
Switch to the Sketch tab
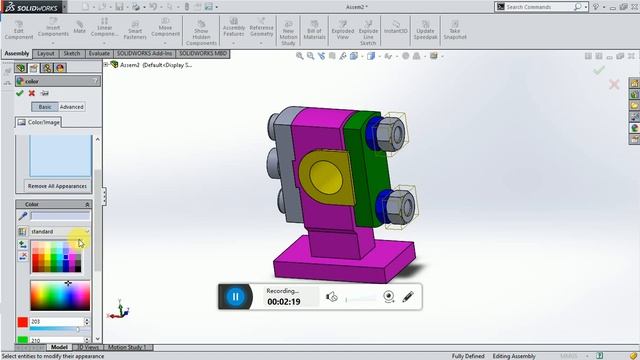[x=72, y=53]
